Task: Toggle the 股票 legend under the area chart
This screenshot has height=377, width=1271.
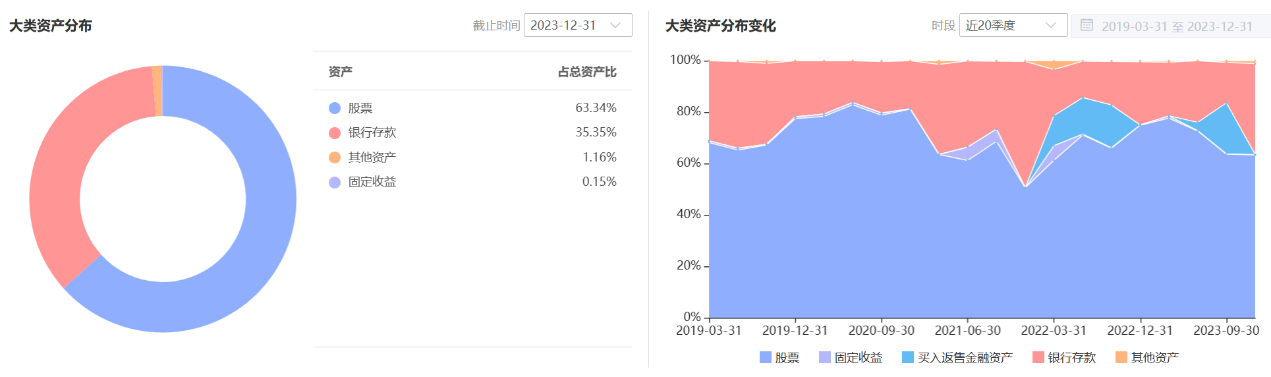Action: coord(780,357)
